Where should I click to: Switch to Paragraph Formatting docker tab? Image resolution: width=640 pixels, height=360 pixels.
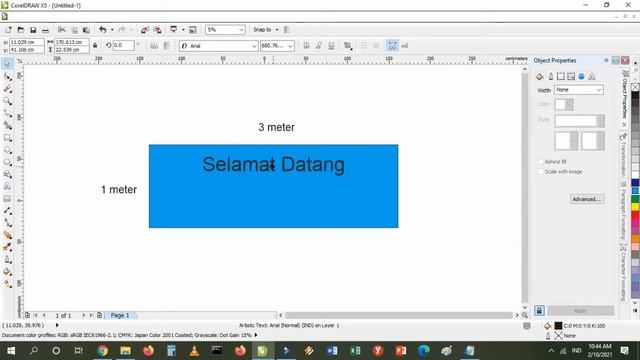[x=624, y=211]
